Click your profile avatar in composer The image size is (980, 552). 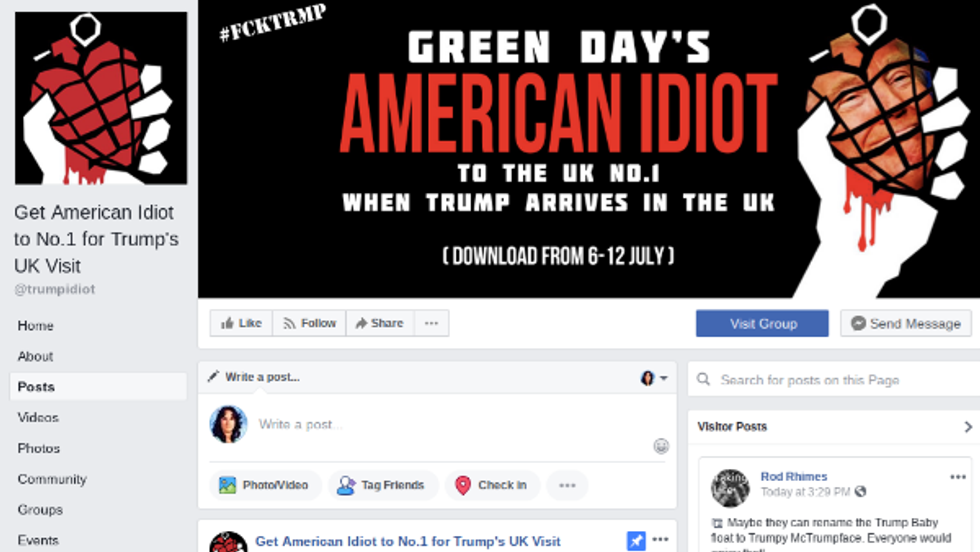pos(228,424)
